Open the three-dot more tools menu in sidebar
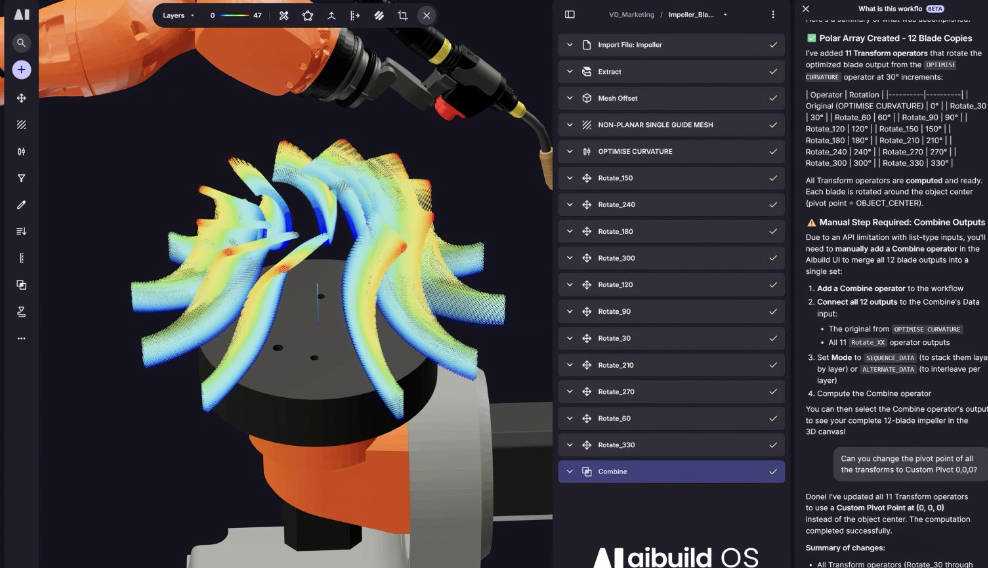Image resolution: width=988 pixels, height=568 pixels. click(x=21, y=339)
